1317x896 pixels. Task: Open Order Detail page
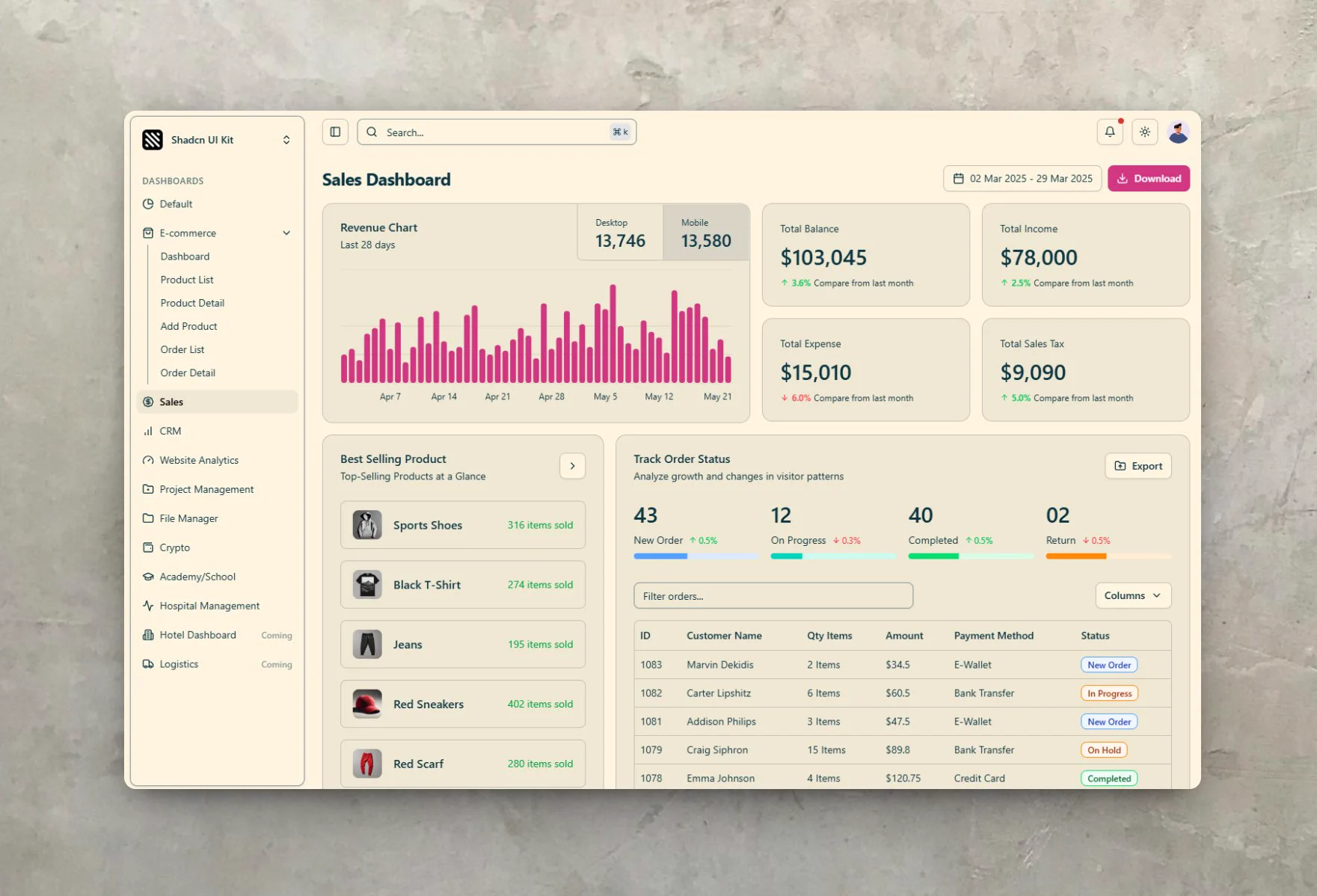tap(188, 372)
